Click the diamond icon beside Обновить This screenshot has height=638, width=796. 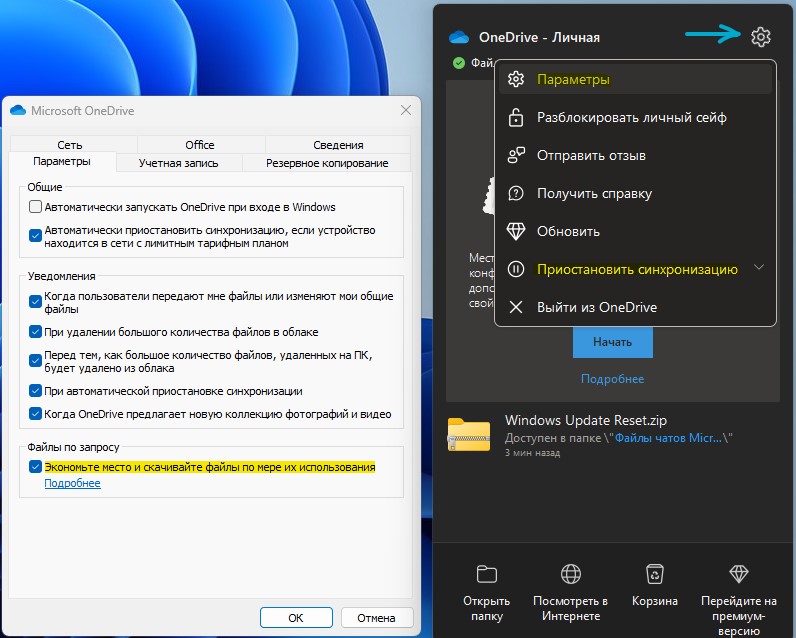[x=516, y=231]
